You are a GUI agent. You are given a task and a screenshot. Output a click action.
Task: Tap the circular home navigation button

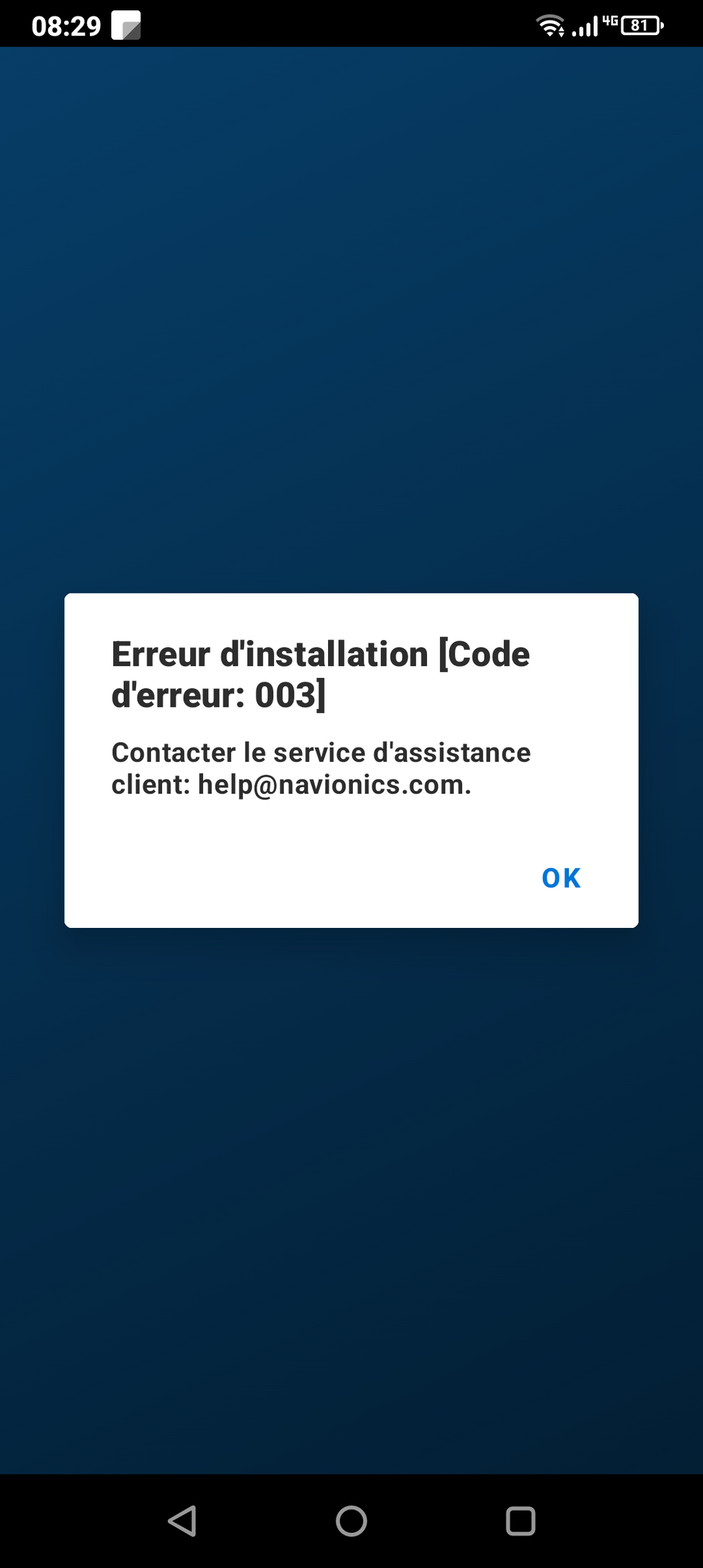click(x=351, y=1521)
